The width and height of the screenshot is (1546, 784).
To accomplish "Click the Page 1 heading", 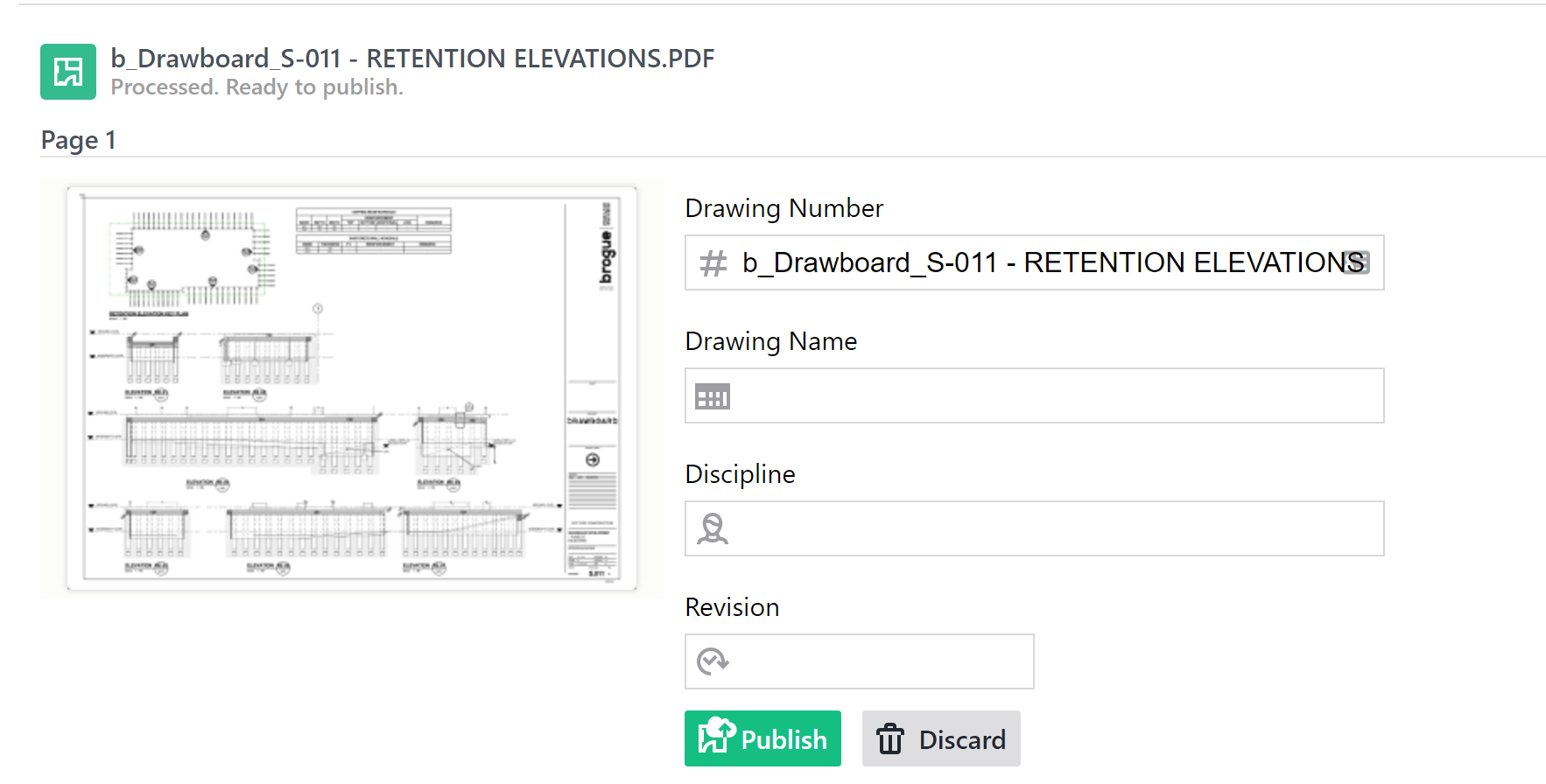I will [x=79, y=140].
